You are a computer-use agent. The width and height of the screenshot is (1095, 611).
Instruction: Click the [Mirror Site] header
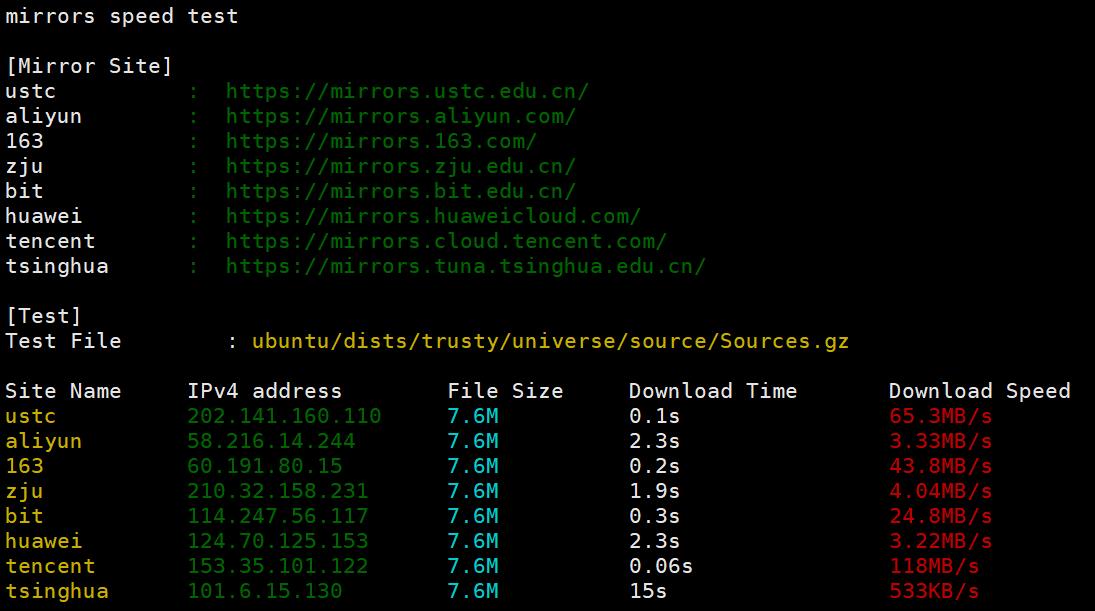coord(89,66)
